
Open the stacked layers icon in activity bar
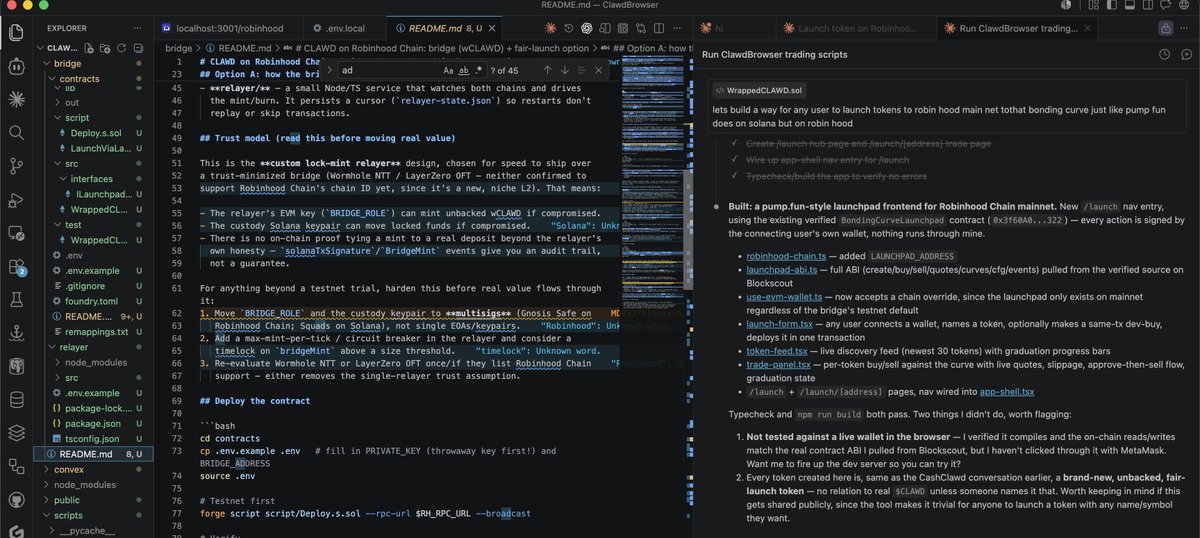[16, 432]
